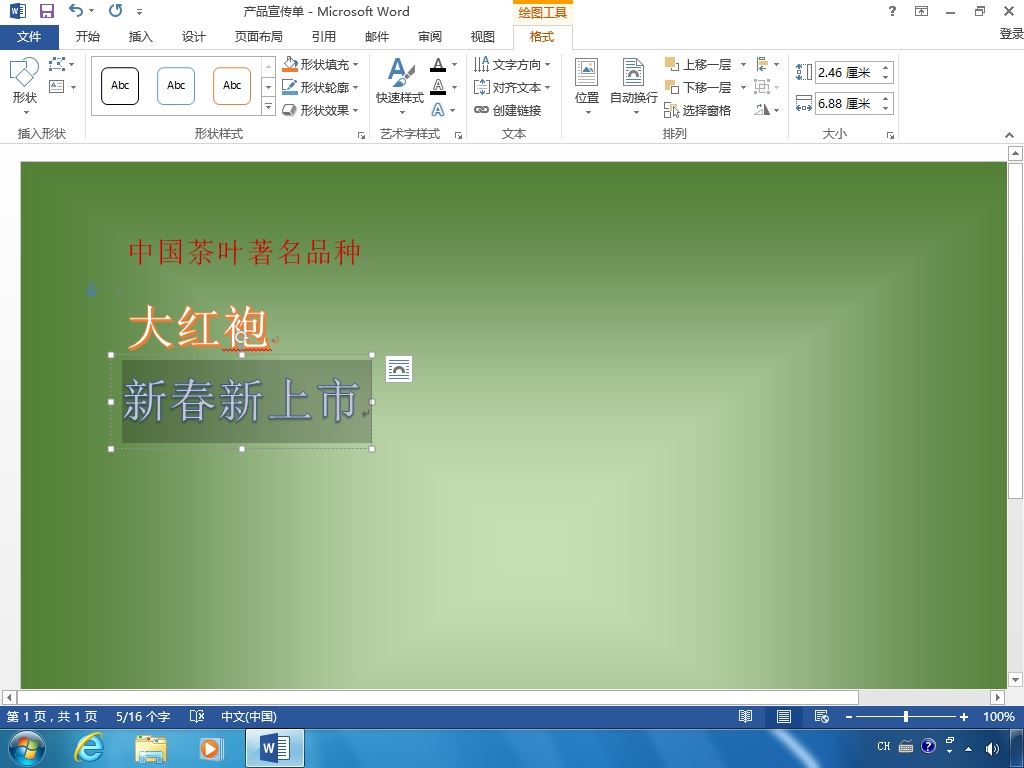Open the Shape Styles dialog launcher
This screenshot has height=768, width=1024.
(x=361, y=135)
